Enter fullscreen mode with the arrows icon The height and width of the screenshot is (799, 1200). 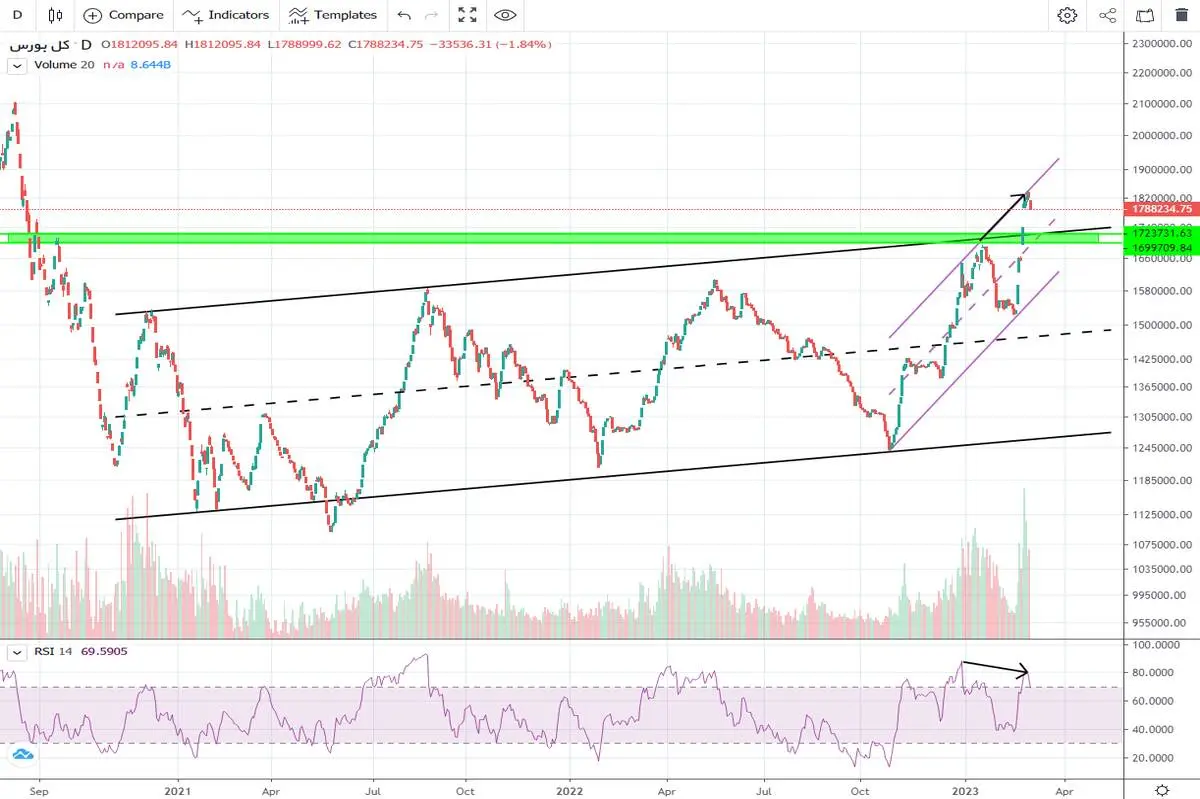point(467,15)
